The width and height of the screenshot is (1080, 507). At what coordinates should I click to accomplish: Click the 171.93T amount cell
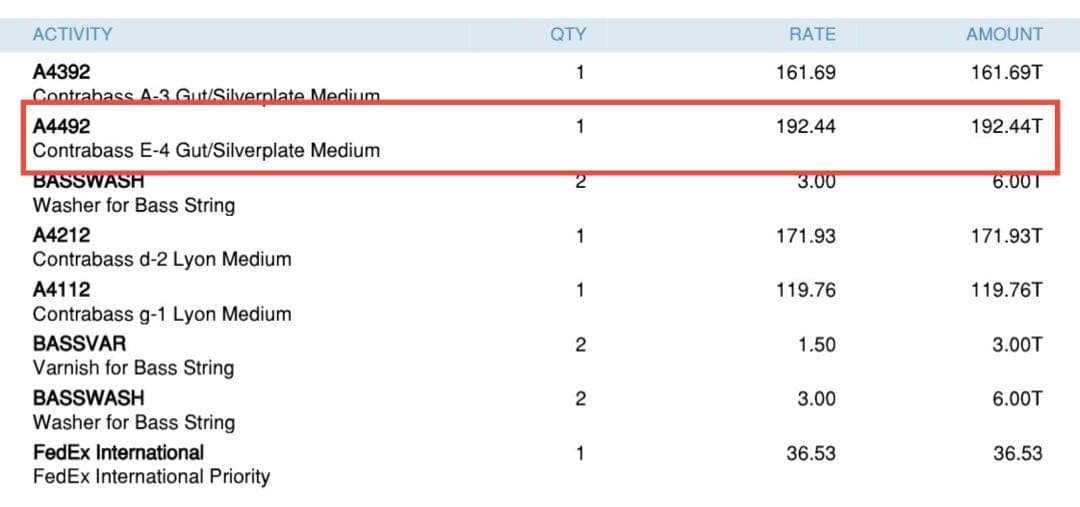pyautogui.click(x=1006, y=236)
